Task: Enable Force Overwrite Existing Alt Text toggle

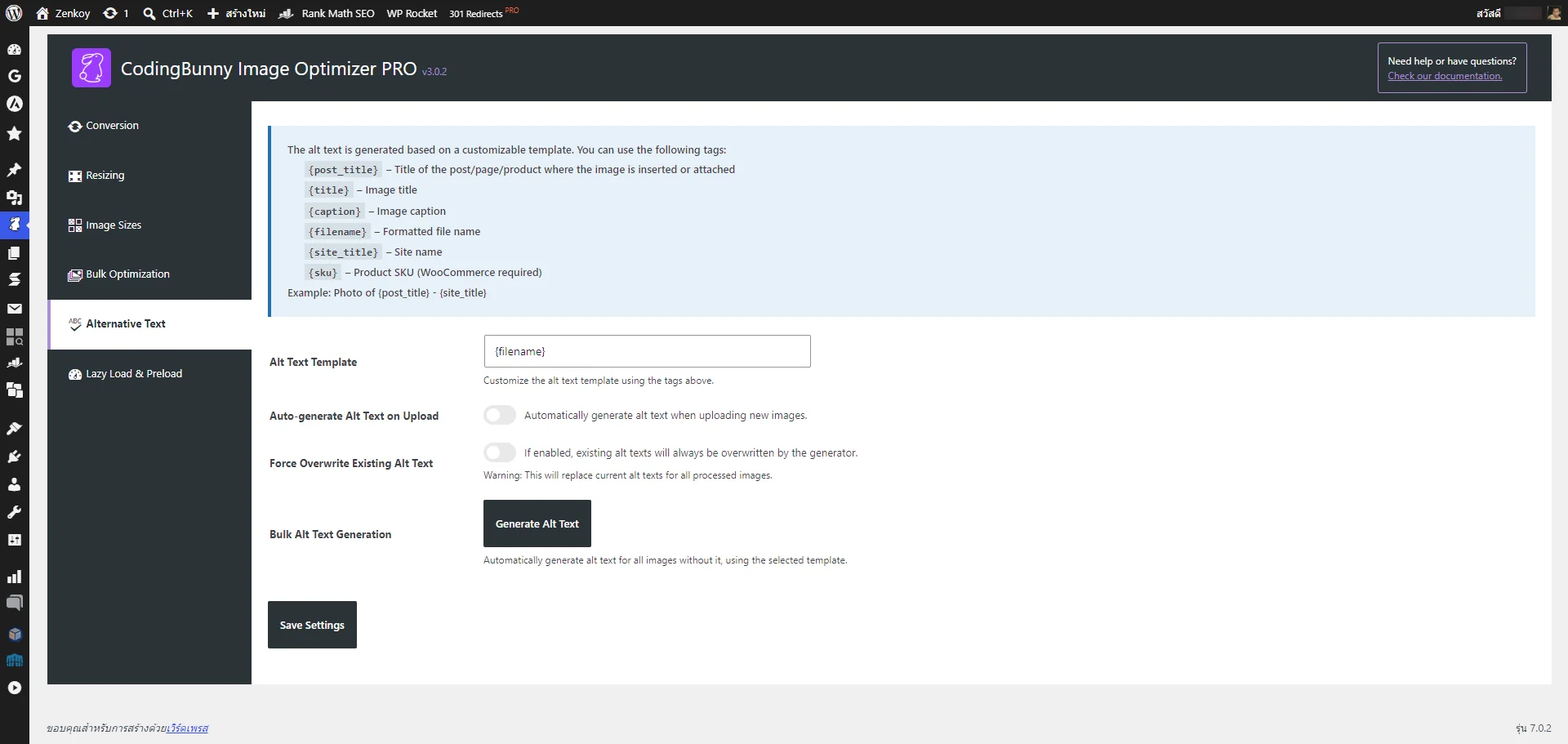Action: click(x=500, y=452)
